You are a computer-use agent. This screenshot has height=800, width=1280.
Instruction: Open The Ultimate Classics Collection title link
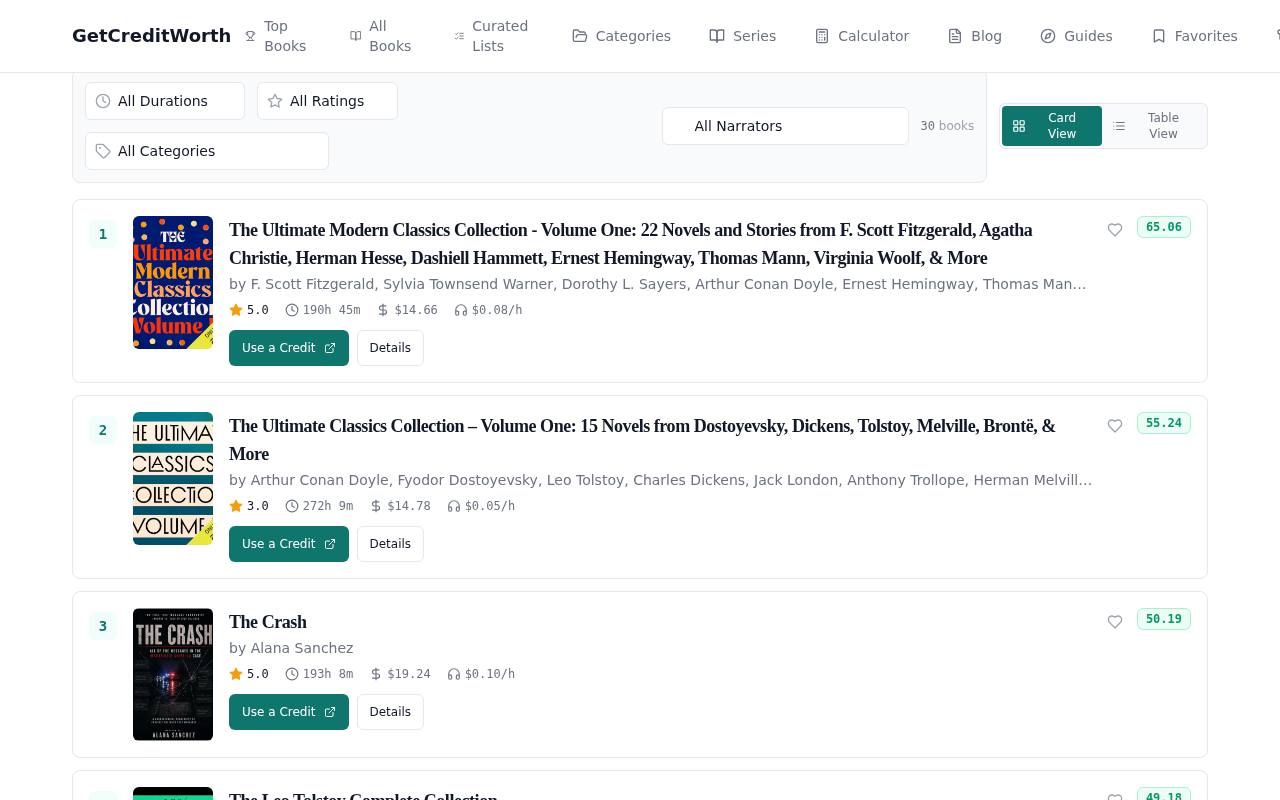click(x=642, y=440)
